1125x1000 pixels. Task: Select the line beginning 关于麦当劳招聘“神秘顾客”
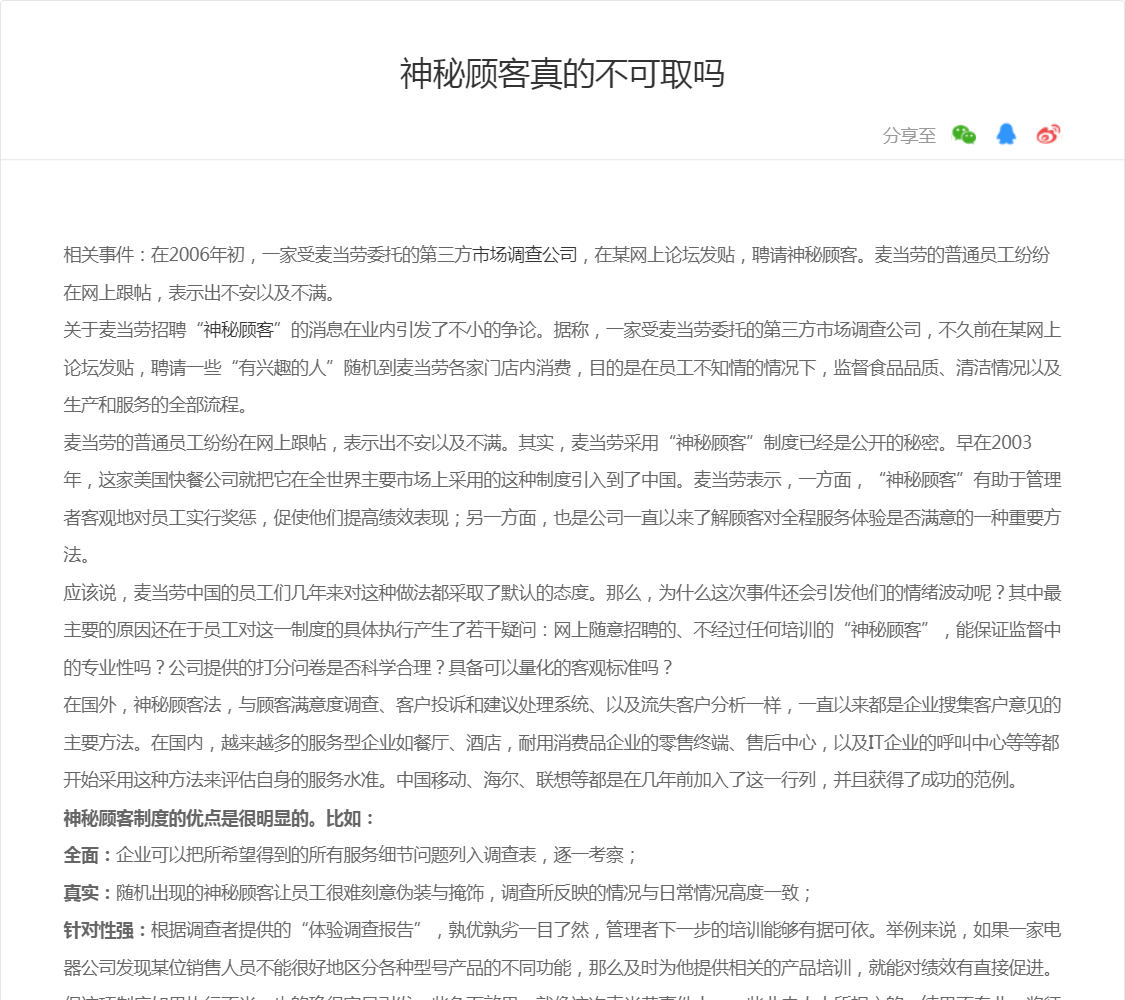pyautogui.click(x=562, y=330)
